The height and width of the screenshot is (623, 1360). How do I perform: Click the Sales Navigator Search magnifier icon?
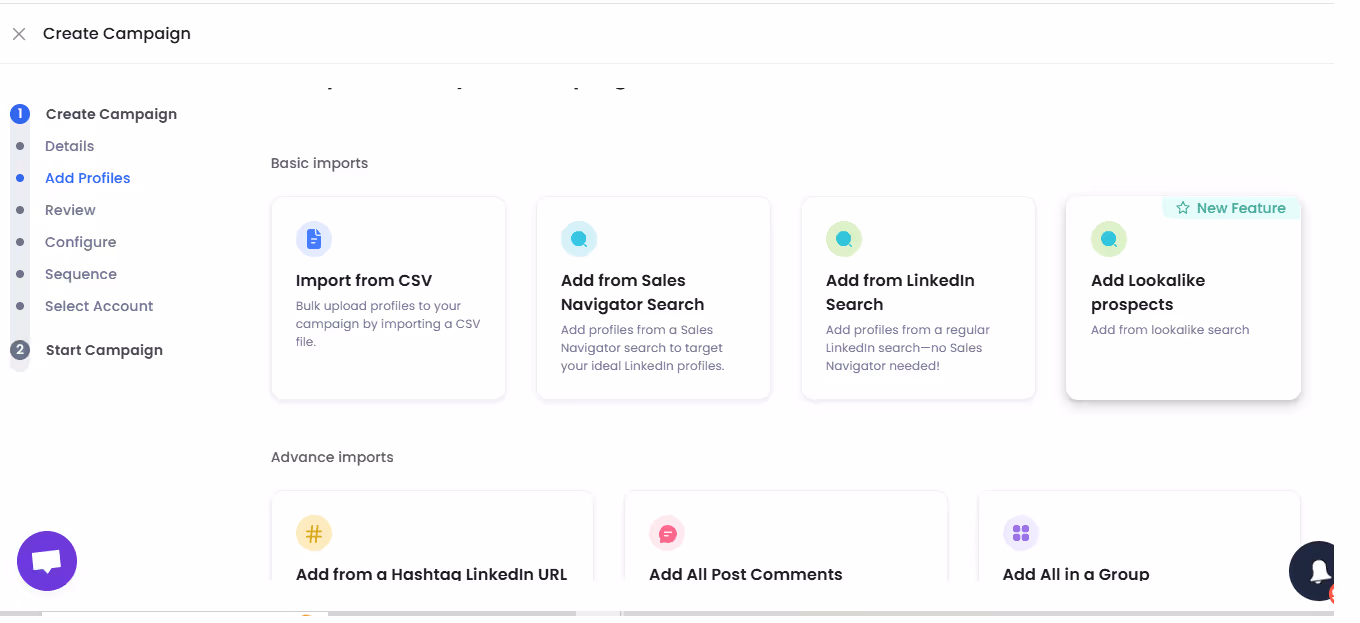coord(579,239)
